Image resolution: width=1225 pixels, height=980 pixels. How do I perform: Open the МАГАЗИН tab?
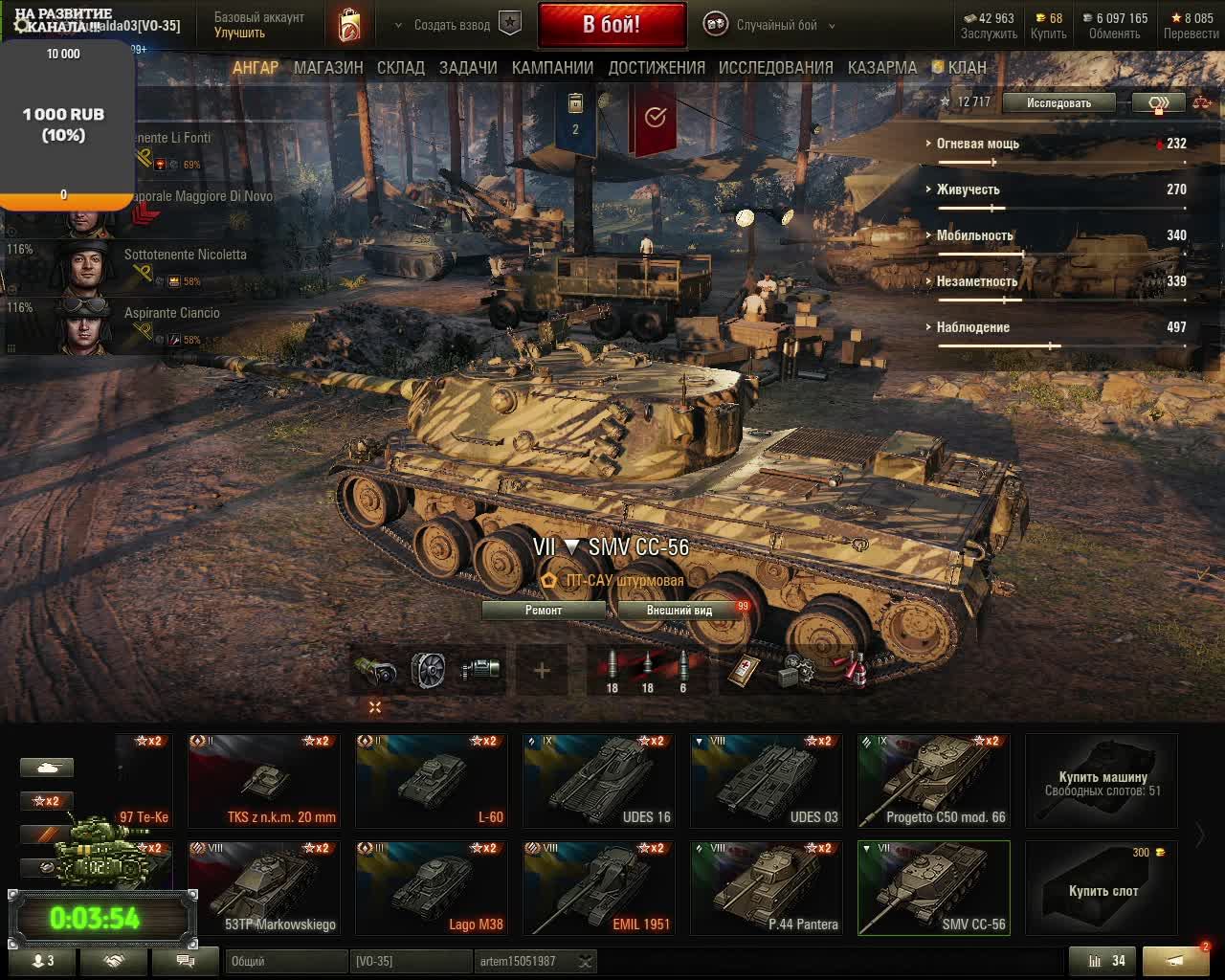[x=328, y=68]
